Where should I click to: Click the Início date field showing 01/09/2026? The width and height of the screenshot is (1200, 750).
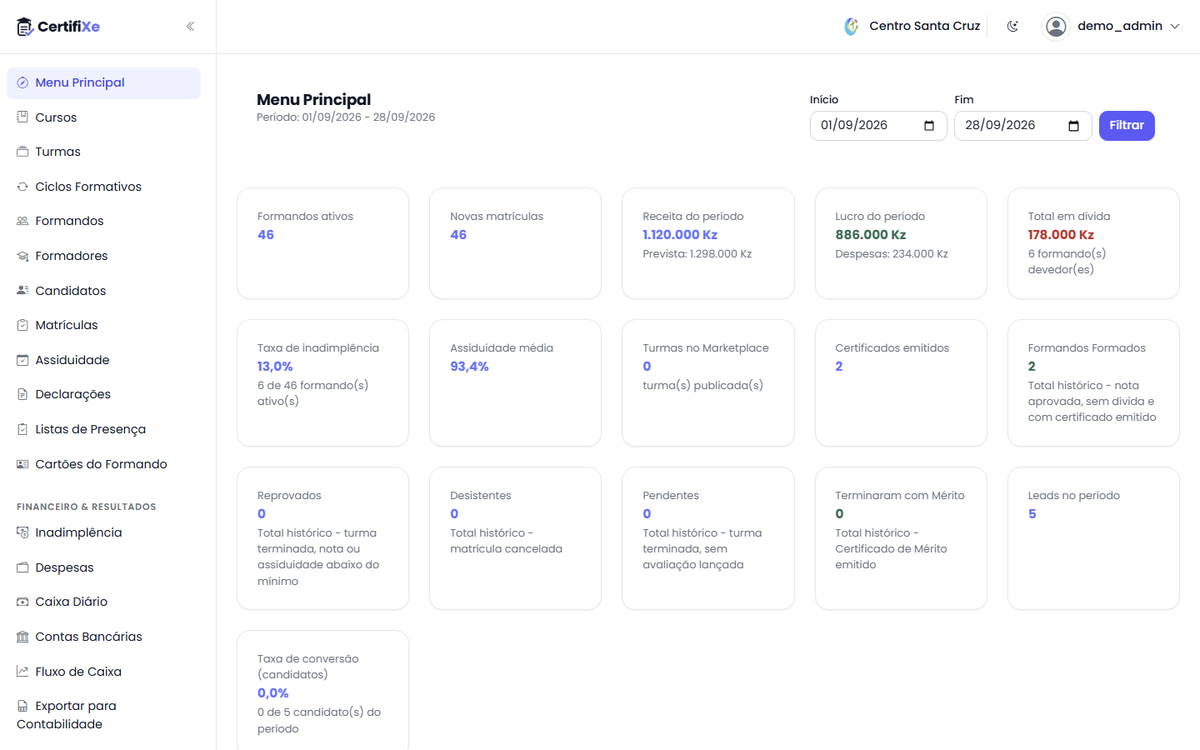pos(878,126)
